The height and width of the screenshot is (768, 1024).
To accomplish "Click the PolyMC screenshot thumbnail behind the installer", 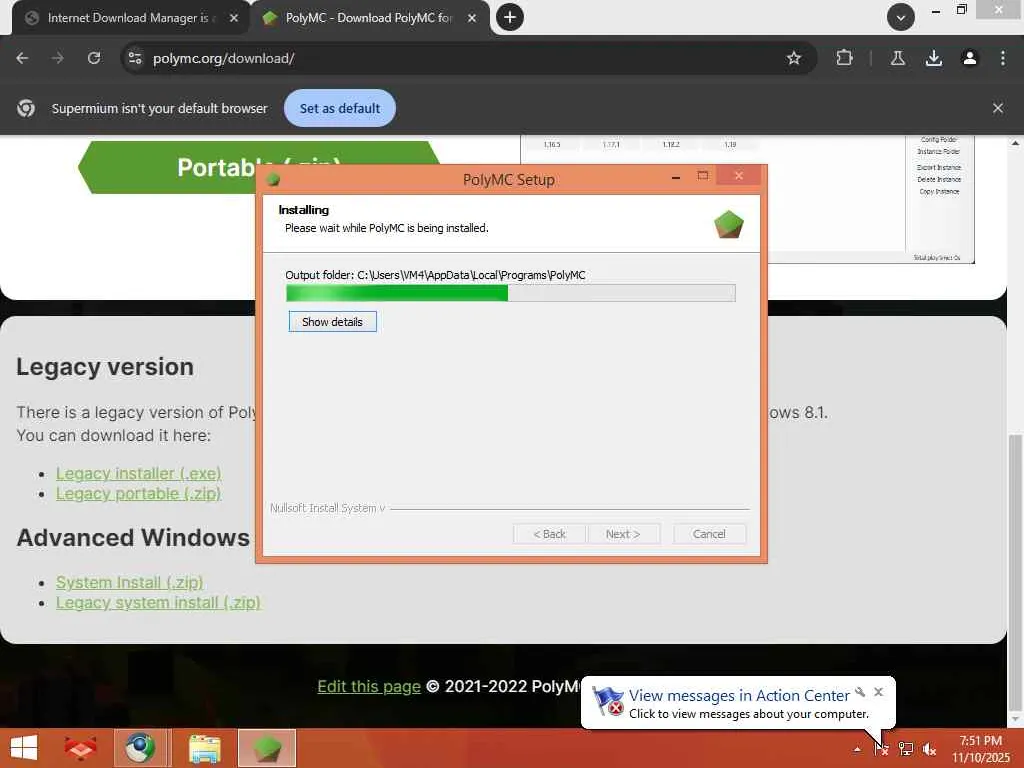I will (869, 199).
